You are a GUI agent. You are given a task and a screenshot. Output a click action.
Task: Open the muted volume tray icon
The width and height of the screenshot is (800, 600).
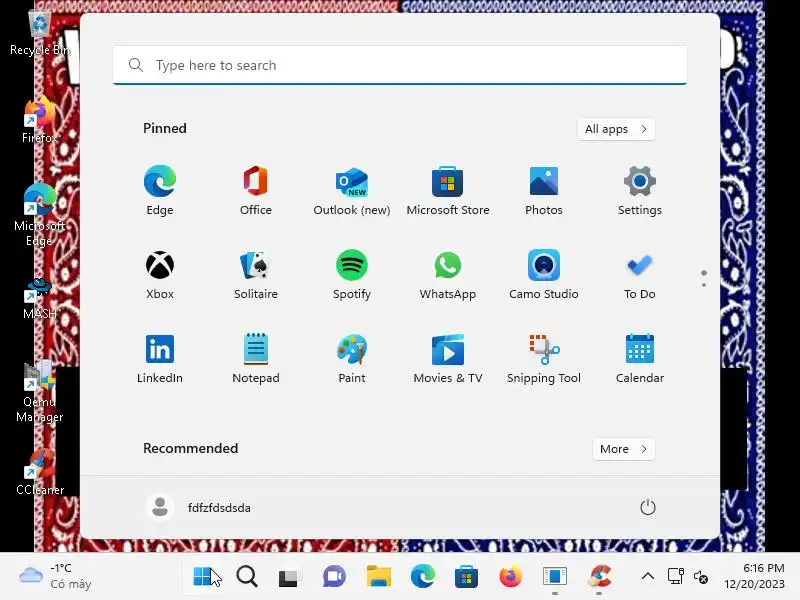point(701,577)
